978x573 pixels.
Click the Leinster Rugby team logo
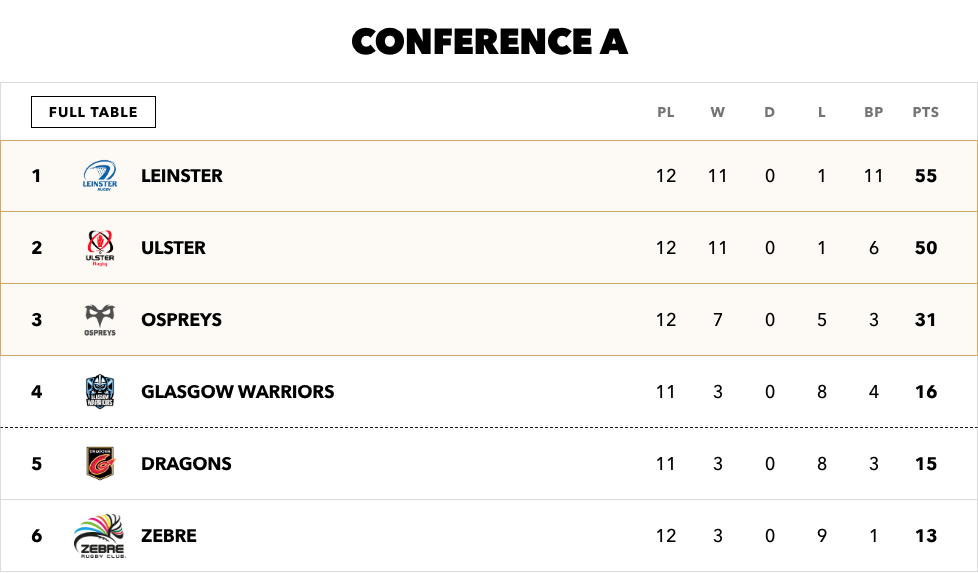100,176
